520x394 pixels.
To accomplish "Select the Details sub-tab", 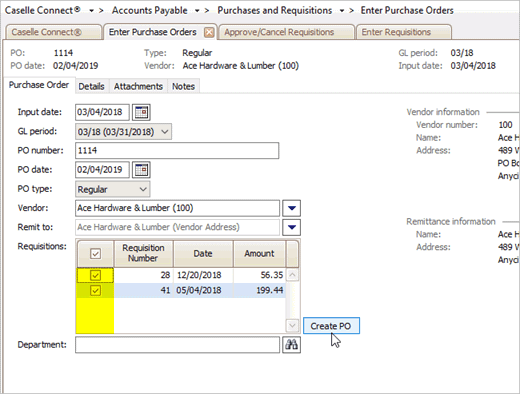I will tap(91, 86).
